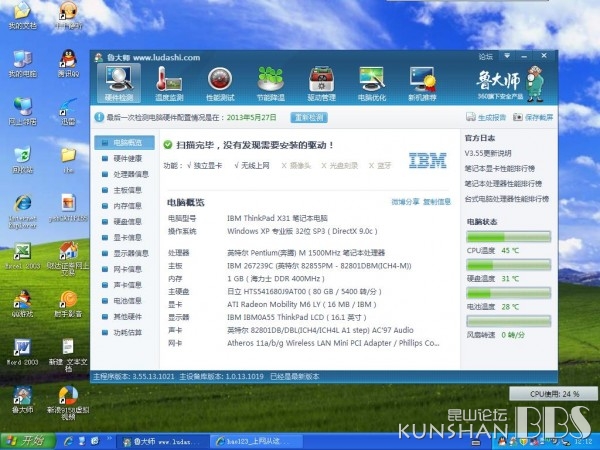600x450 pixels.
Task: Click the 开始 Start button
Action: click(27, 442)
